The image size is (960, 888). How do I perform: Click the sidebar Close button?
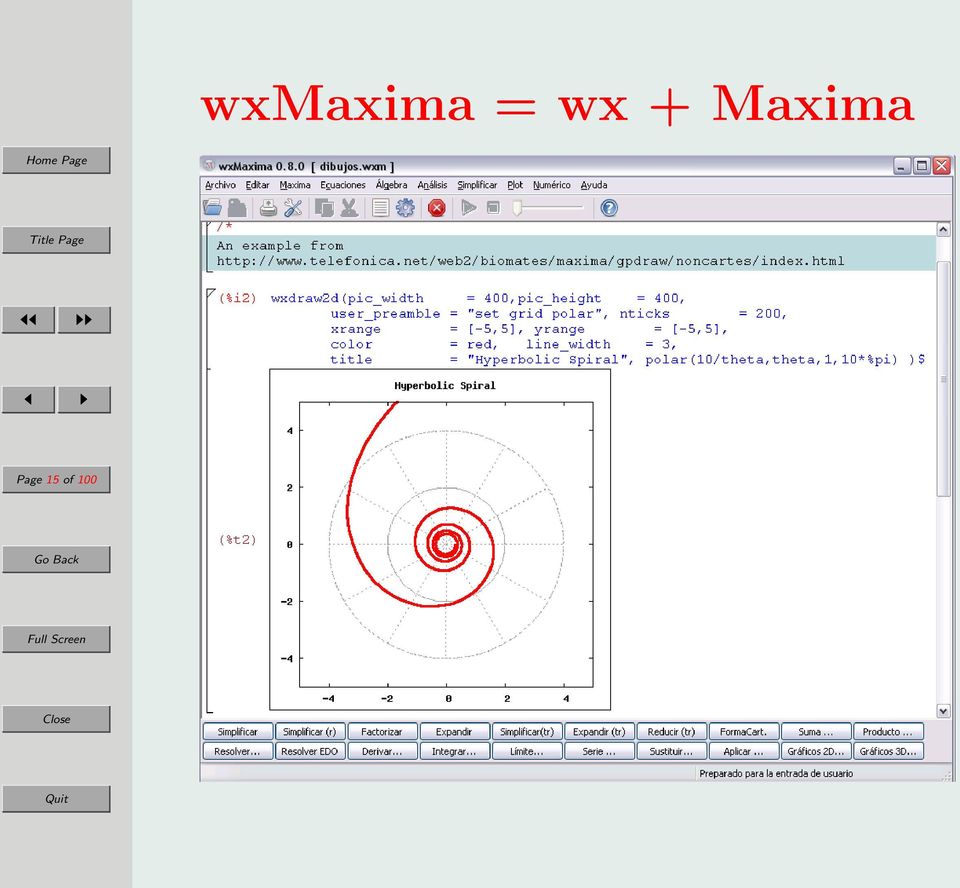56,719
